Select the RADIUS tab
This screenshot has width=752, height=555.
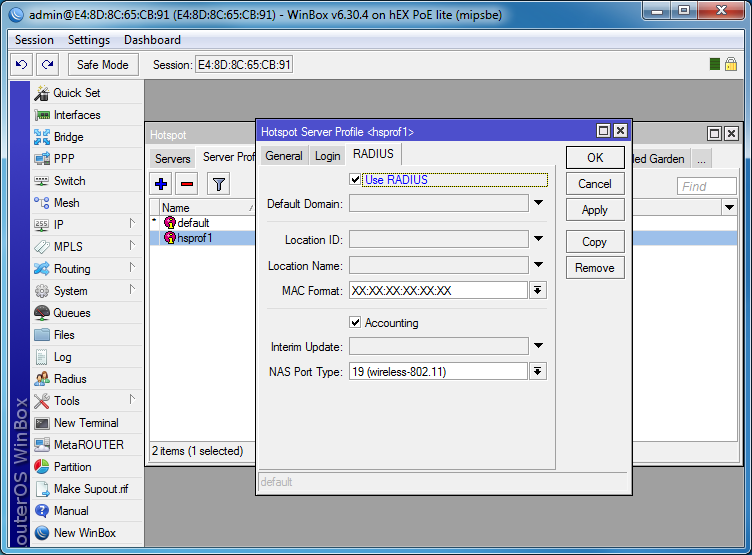pyautogui.click(x=374, y=154)
